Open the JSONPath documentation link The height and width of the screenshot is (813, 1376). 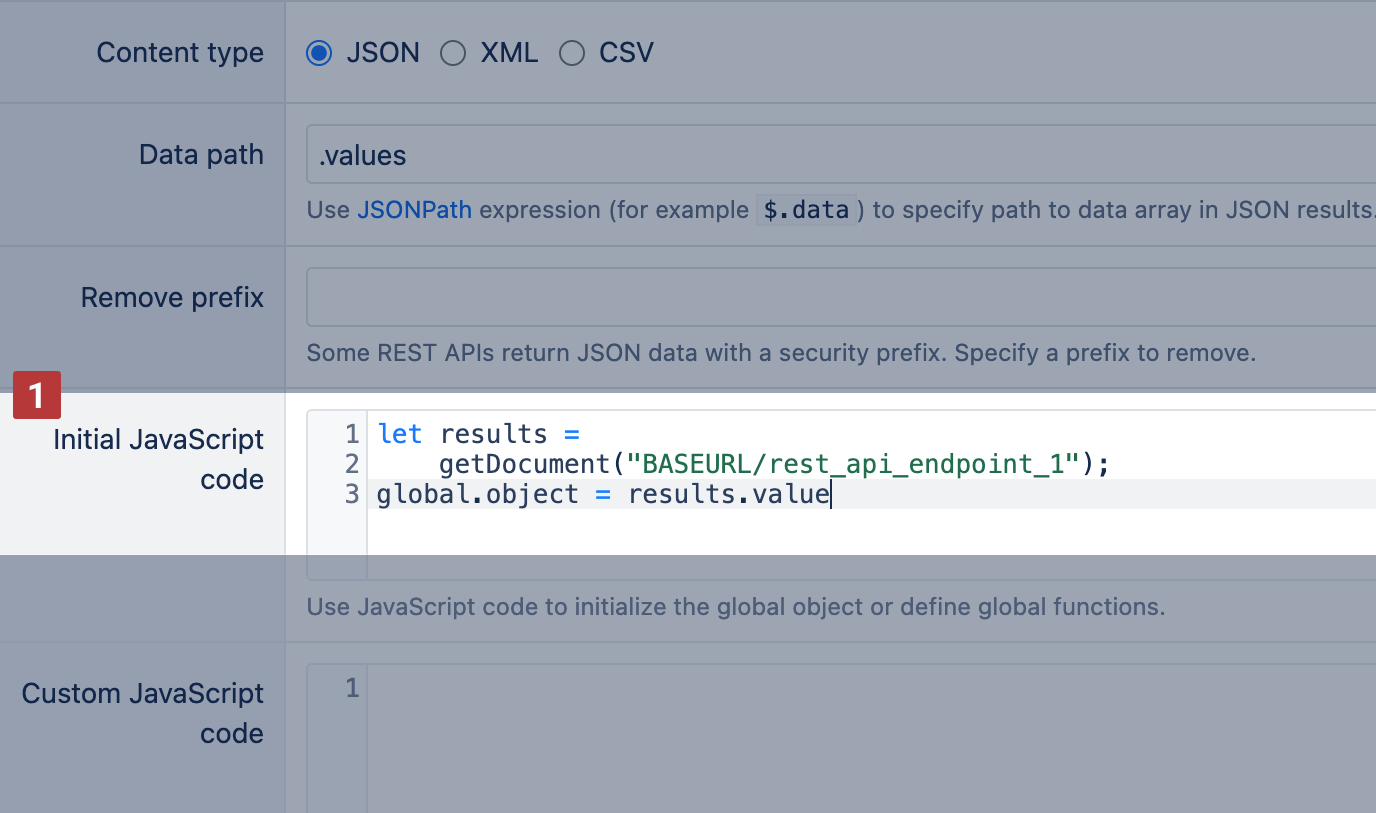[414, 210]
